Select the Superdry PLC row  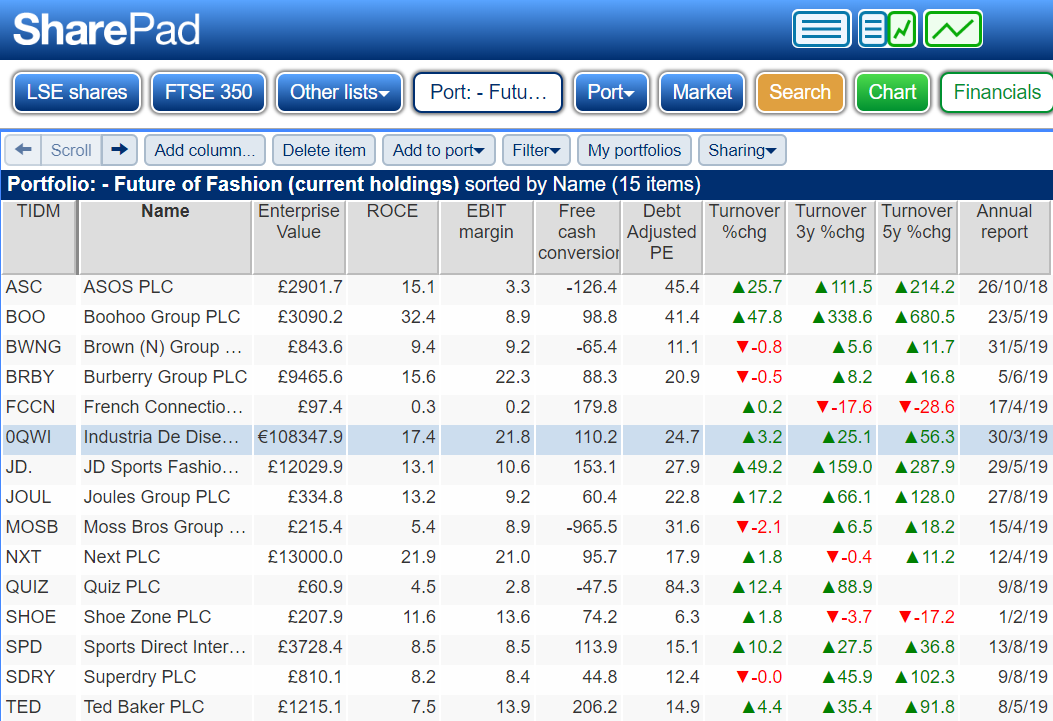point(526,677)
